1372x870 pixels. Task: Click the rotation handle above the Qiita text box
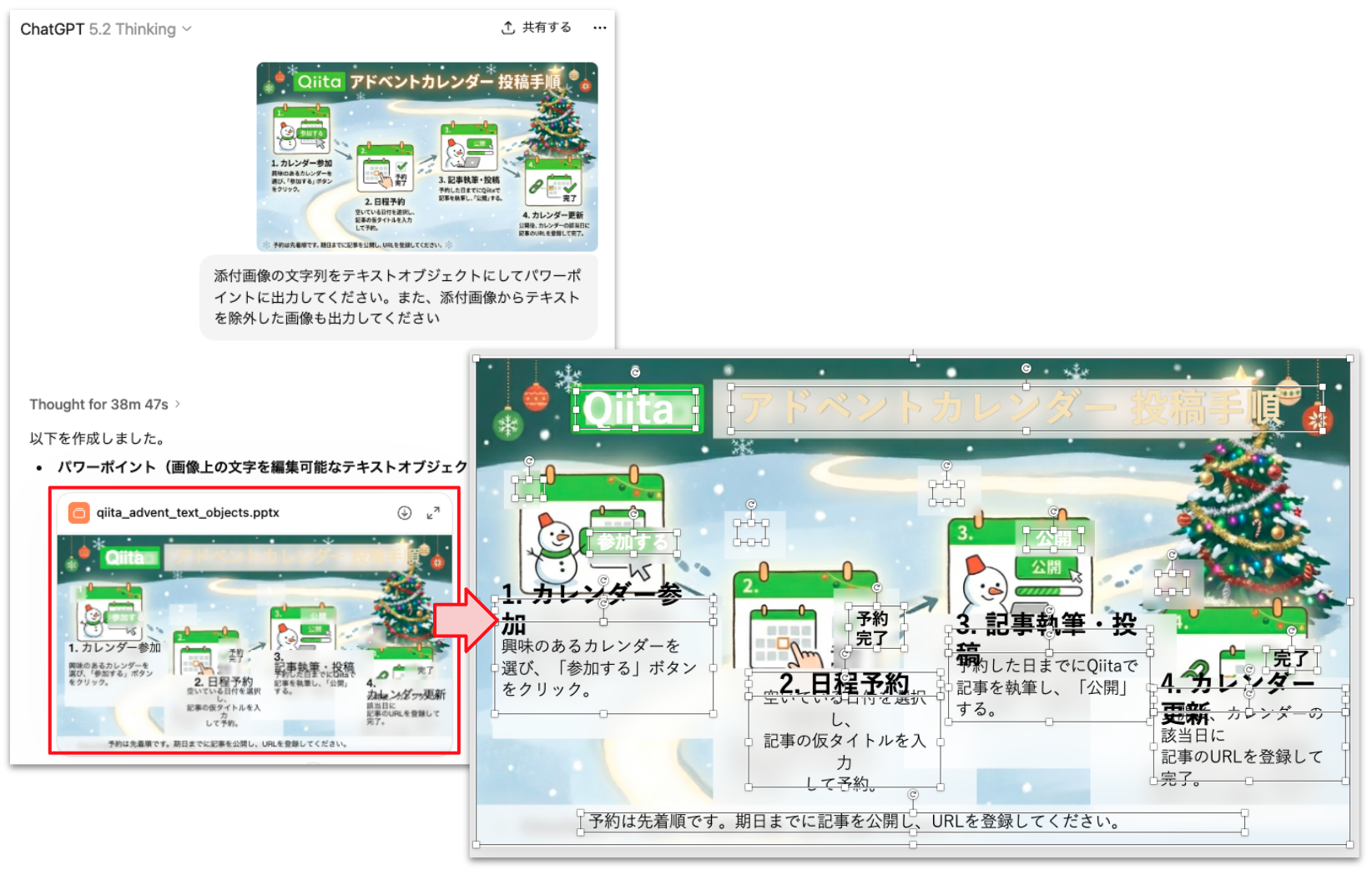click(x=635, y=373)
